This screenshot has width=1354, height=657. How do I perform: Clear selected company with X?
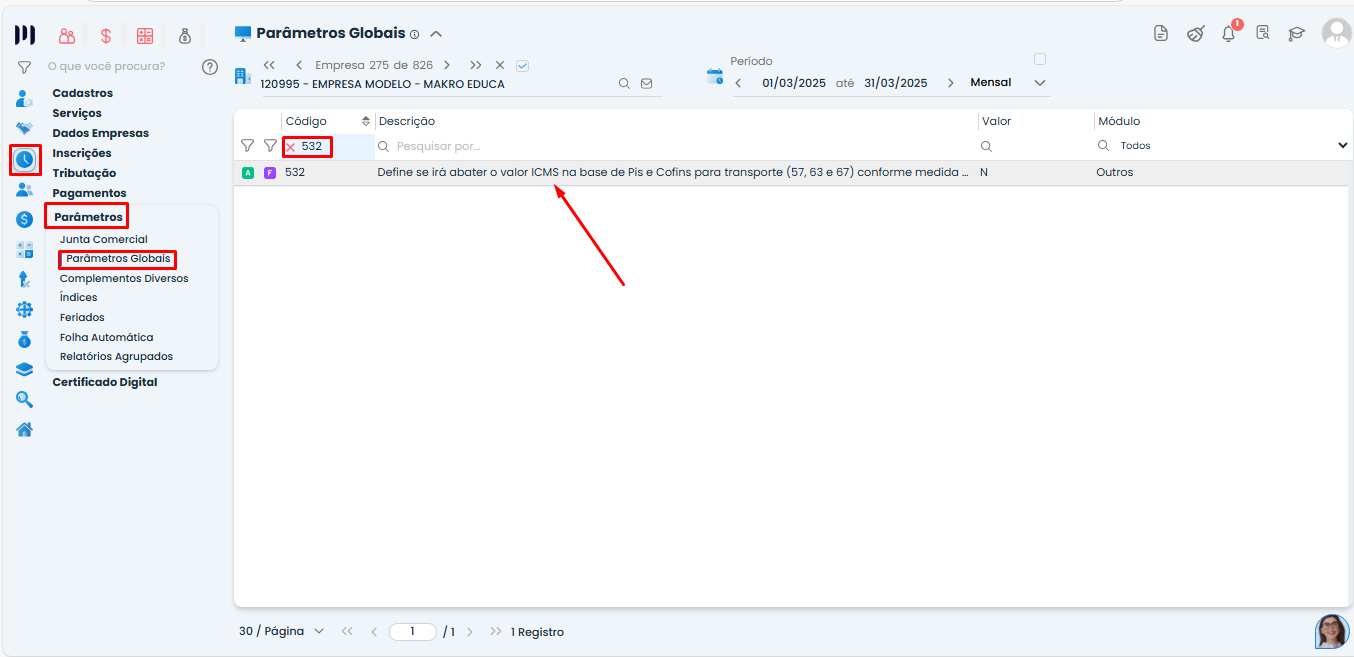point(500,65)
